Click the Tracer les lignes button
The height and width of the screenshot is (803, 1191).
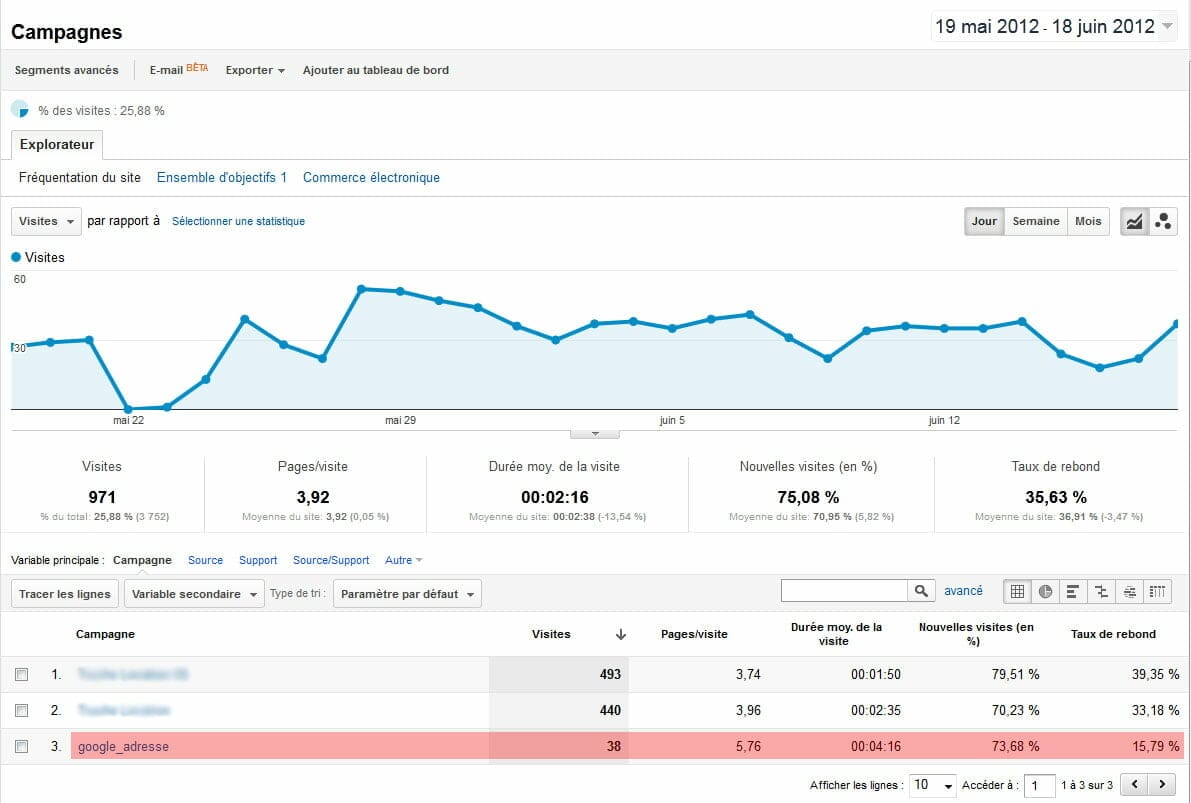click(x=64, y=594)
